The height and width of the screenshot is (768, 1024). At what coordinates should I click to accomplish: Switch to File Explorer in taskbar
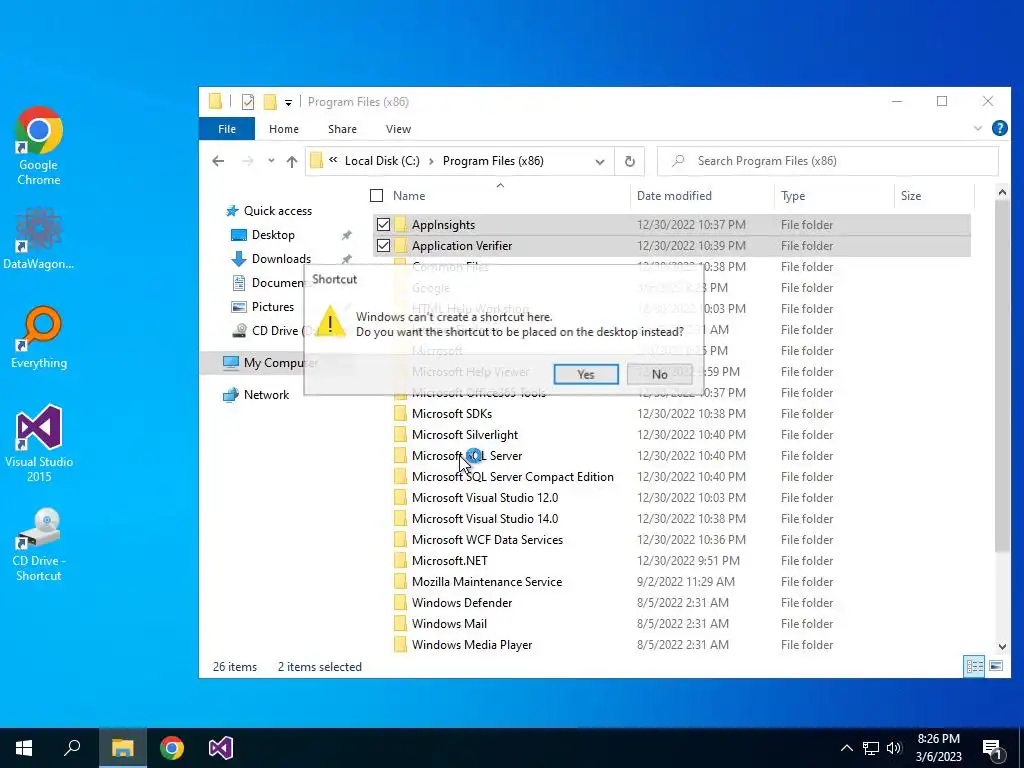[x=122, y=748]
